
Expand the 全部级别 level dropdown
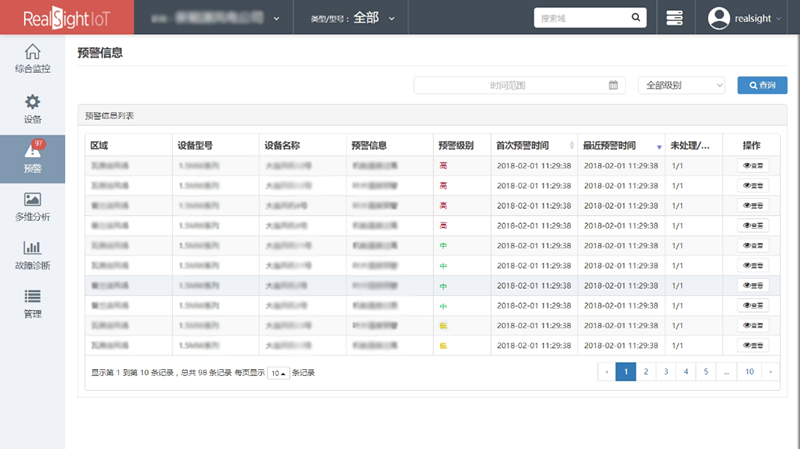point(681,86)
